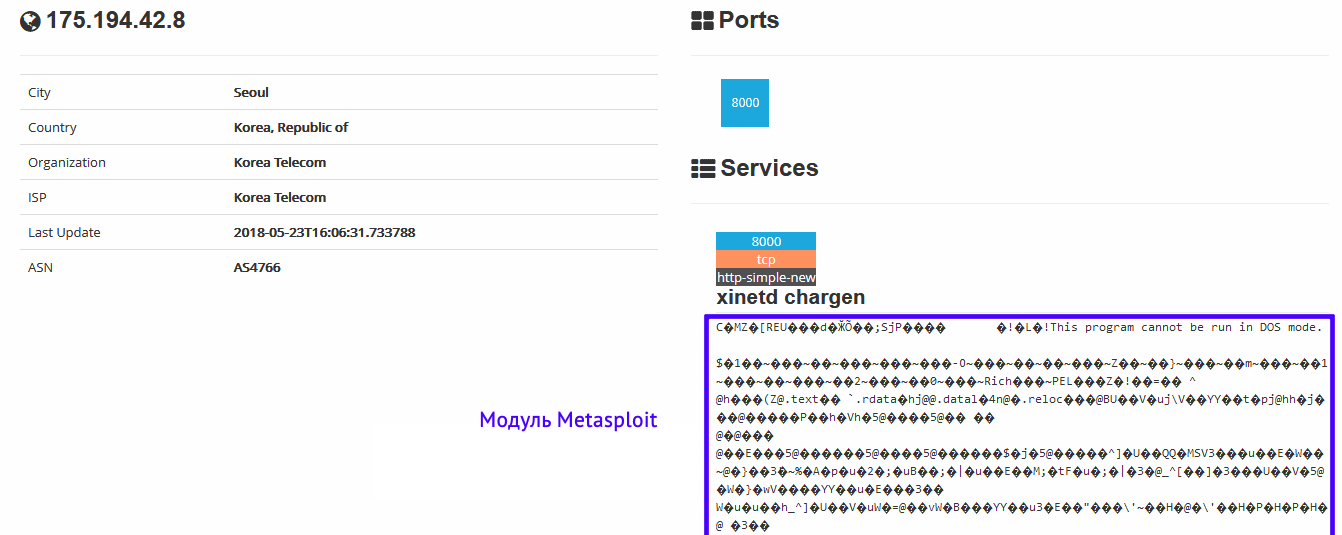Click the IP address heading 175.194.42.8
The height and width of the screenshot is (535, 1342).
pos(115,21)
